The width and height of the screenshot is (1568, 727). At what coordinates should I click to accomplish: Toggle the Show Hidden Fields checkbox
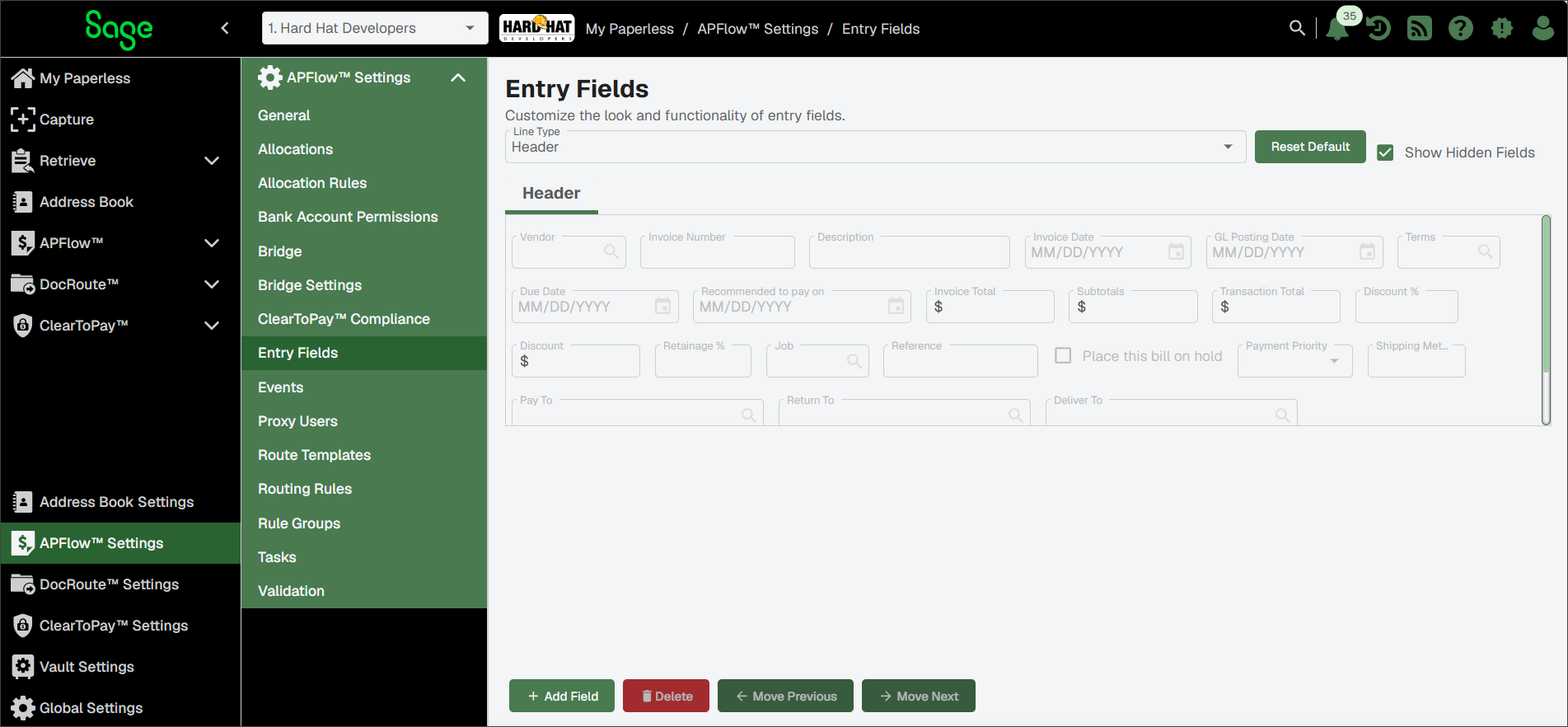1386,152
